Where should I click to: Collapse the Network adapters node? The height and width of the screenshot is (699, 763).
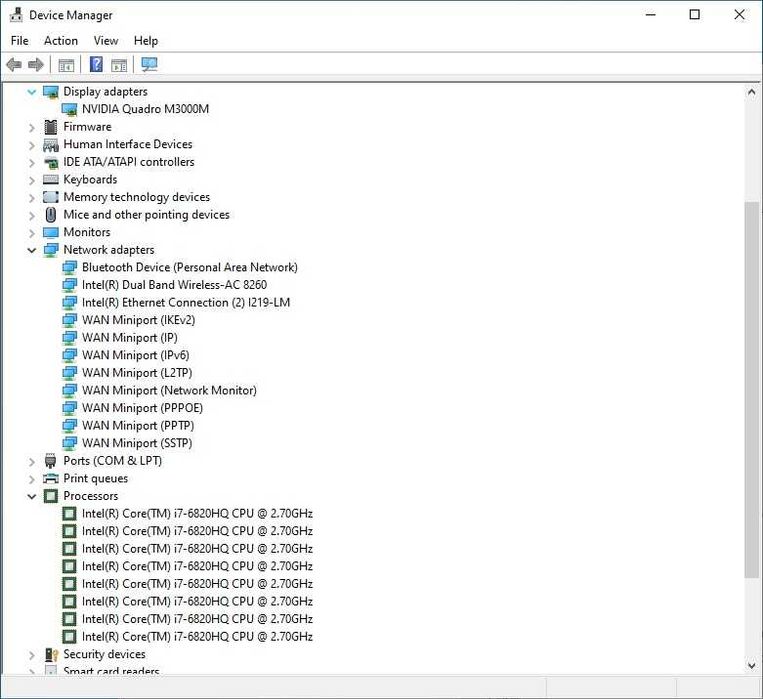pos(32,250)
